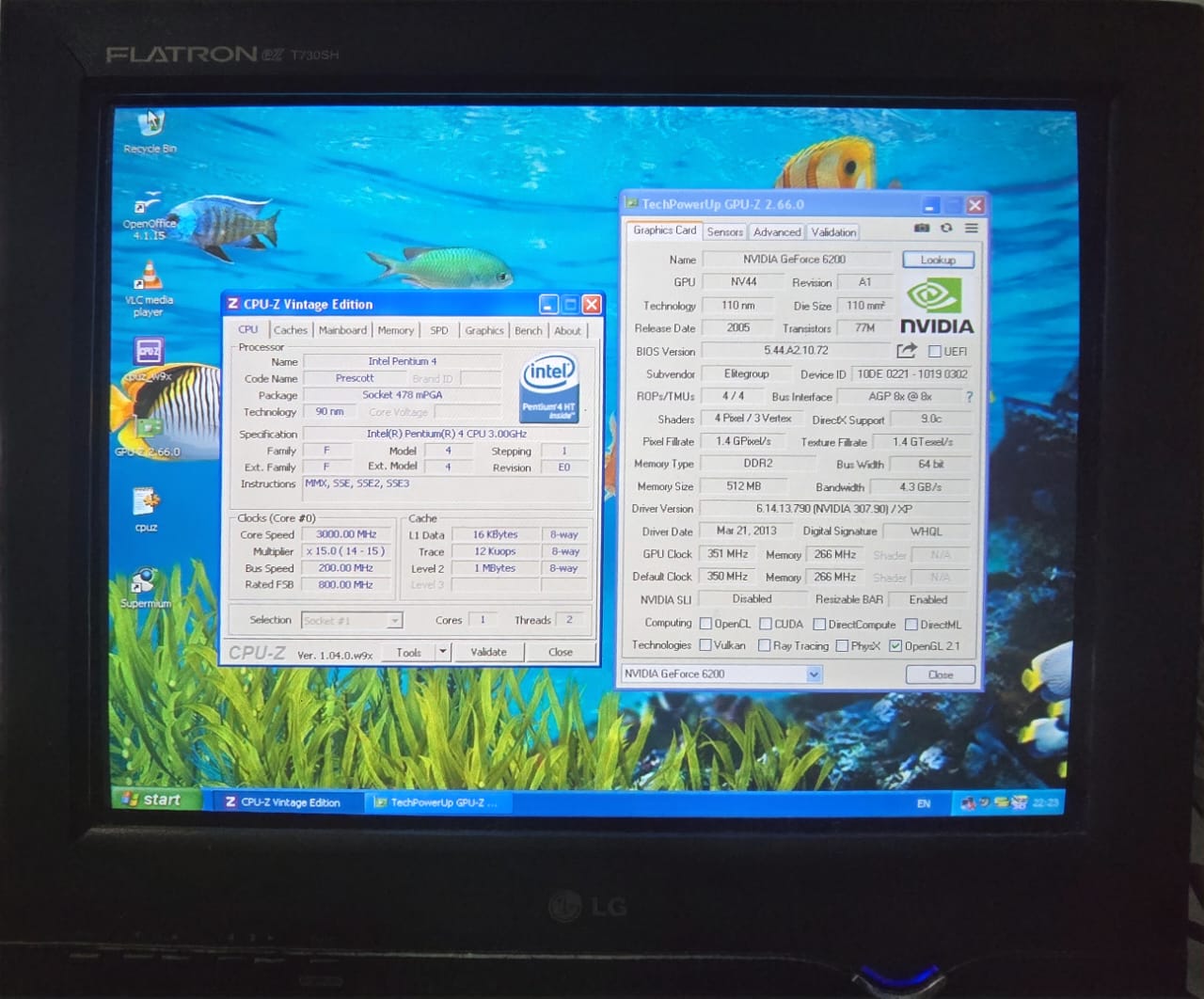This screenshot has width=1204, height=999.
Task: Open the Graphics tab in CPU-Z
Action: coord(484,330)
